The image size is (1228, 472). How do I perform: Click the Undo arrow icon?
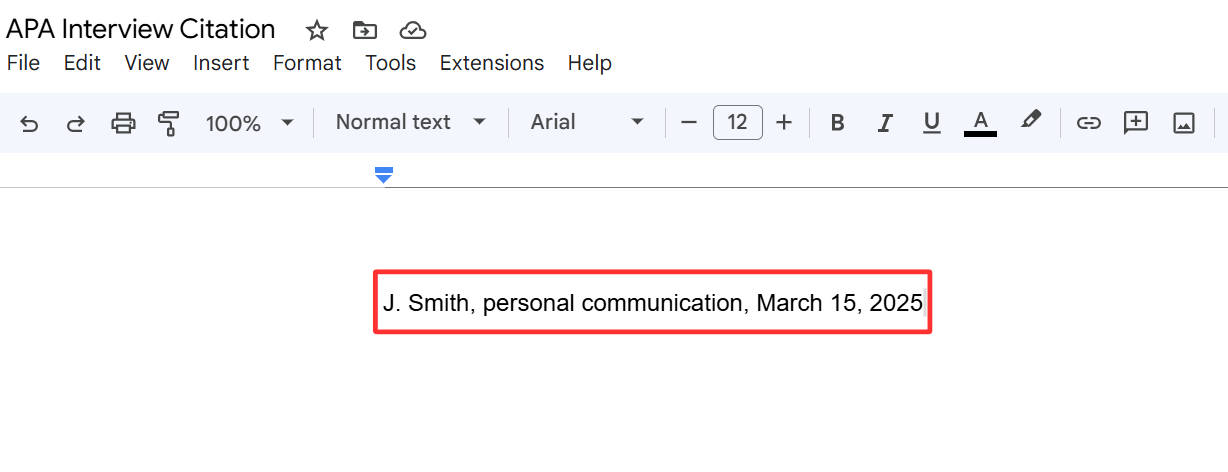pos(30,123)
